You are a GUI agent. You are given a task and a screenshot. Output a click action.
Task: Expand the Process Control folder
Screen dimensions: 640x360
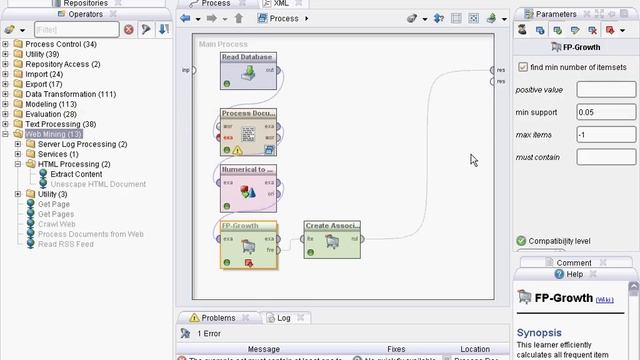point(5,44)
